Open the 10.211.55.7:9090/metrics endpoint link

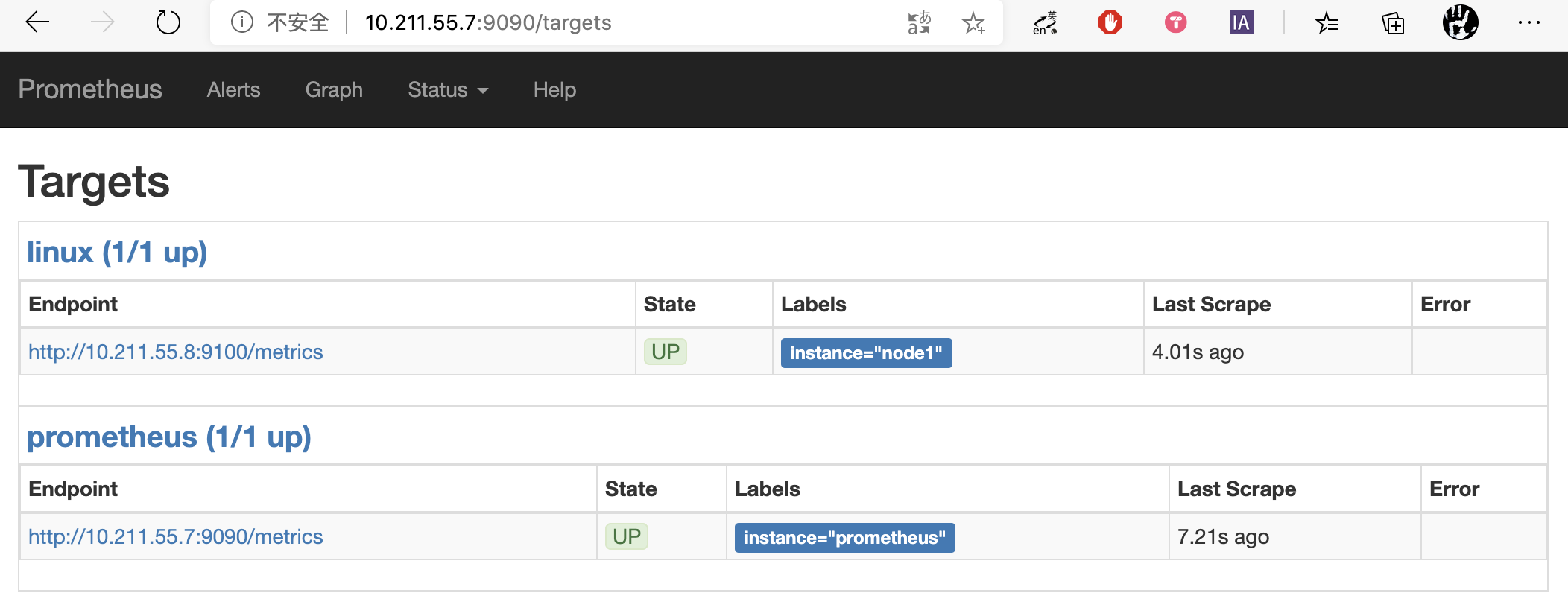point(176,536)
